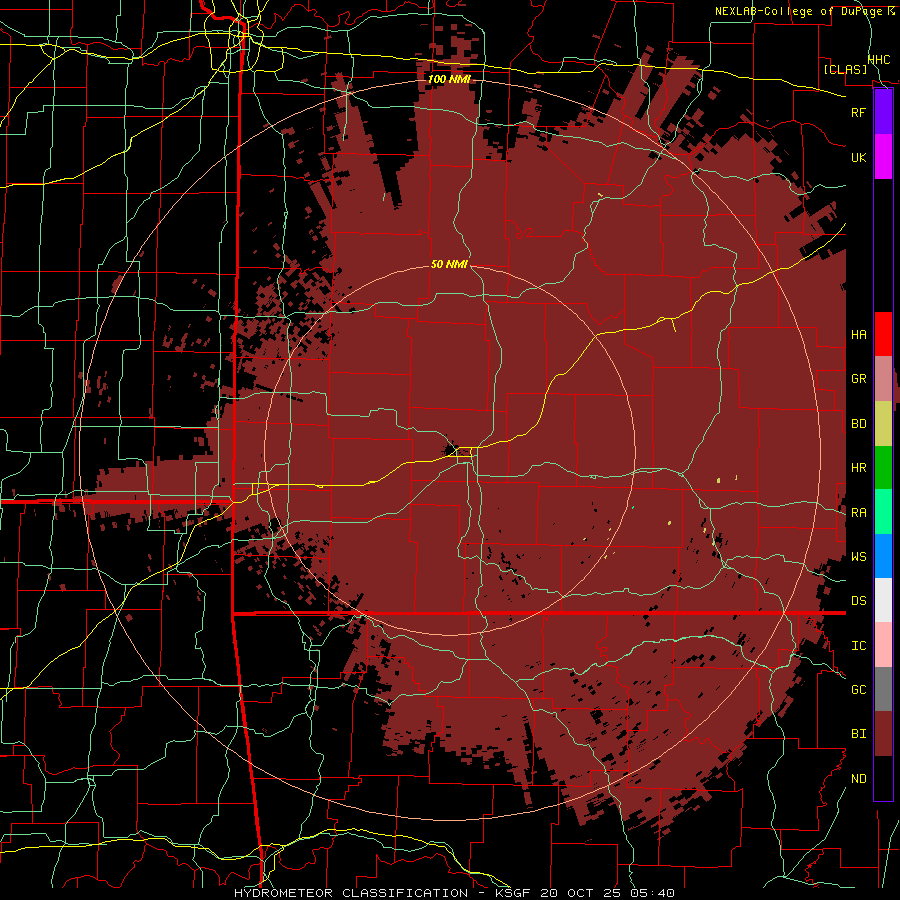
Task: Select the WS blue legend swatch
Action: (883, 556)
